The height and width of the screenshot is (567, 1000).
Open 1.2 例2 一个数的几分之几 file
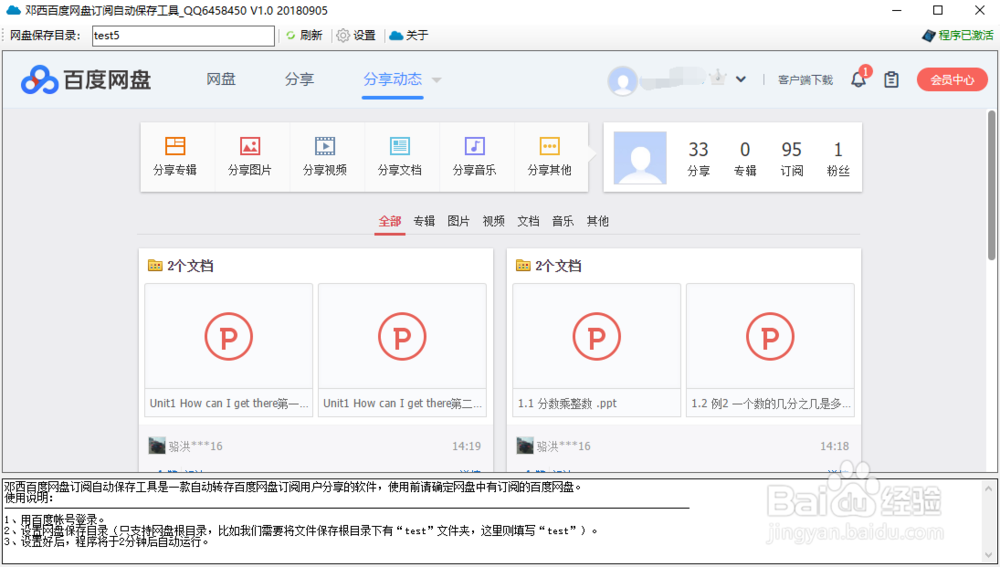[x=770, y=350]
